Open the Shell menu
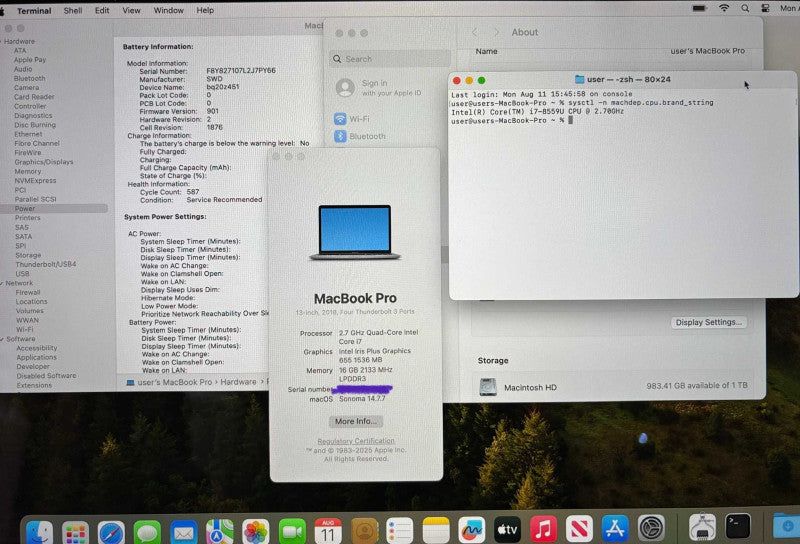Screen dimensions: 800x544 point(73,10)
